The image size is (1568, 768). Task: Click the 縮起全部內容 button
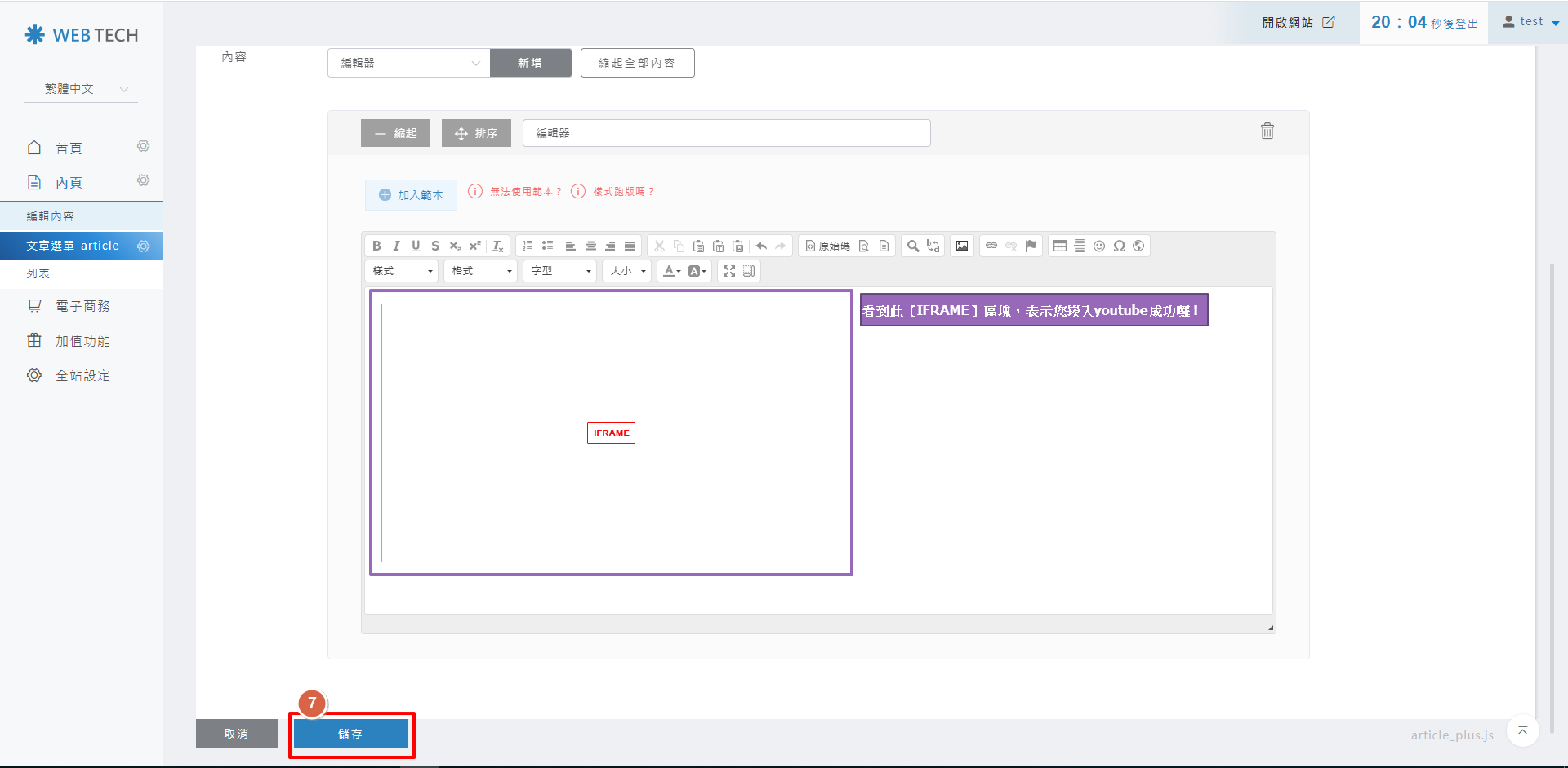tap(637, 63)
